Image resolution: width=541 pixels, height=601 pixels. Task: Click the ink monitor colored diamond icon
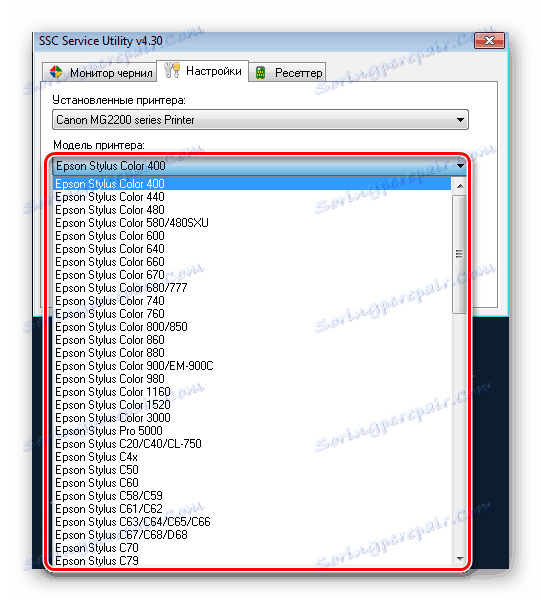point(56,72)
